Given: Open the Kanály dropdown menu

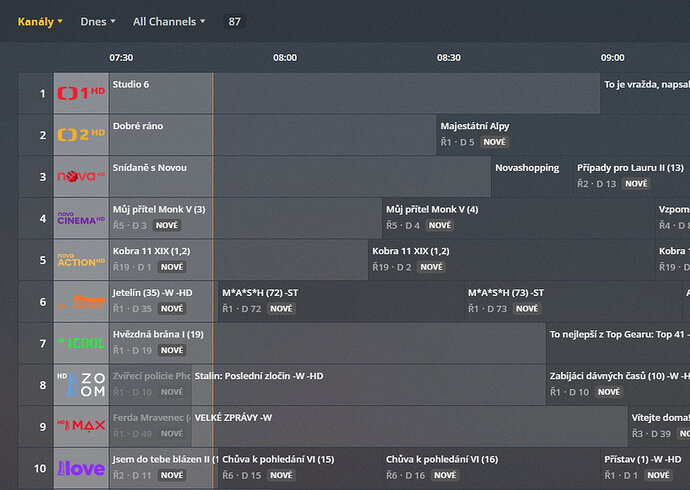Looking at the screenshot, I should point(40,21).
